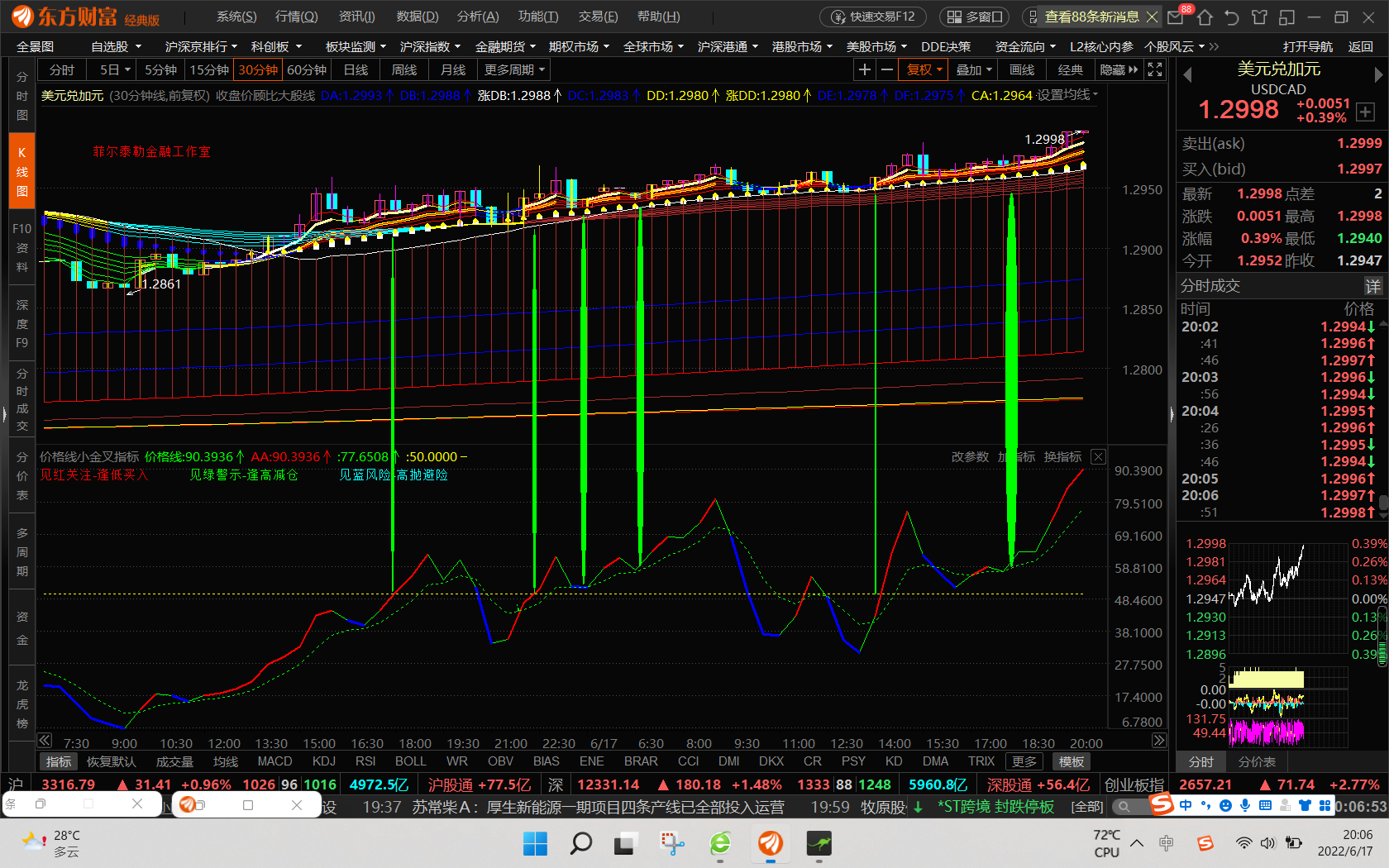Go to next symbol with right triangle arrow
This screenshot has width=1389, height=868.
point(1377,75)
